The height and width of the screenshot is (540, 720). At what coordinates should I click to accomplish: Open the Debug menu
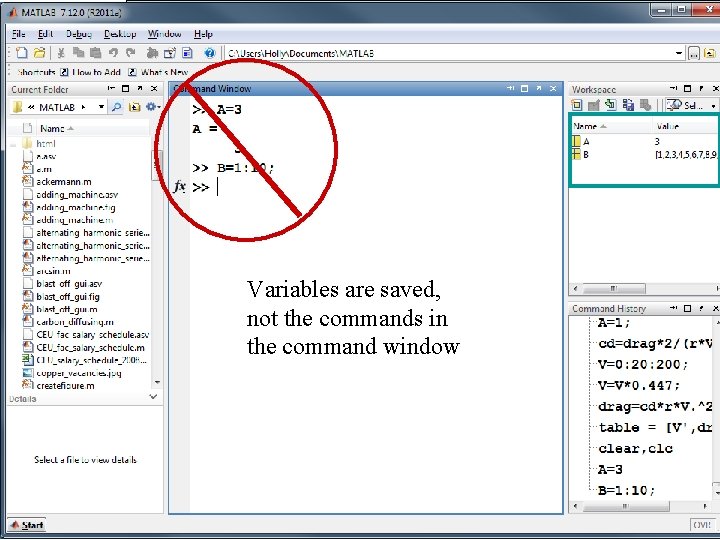click(79, 34)
